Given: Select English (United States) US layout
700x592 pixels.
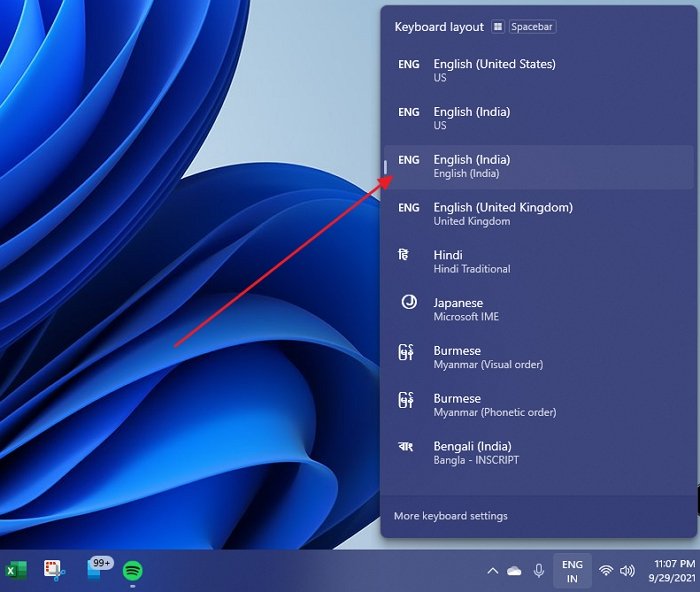Looking at the screenshot, I should [x=538, y=70].
